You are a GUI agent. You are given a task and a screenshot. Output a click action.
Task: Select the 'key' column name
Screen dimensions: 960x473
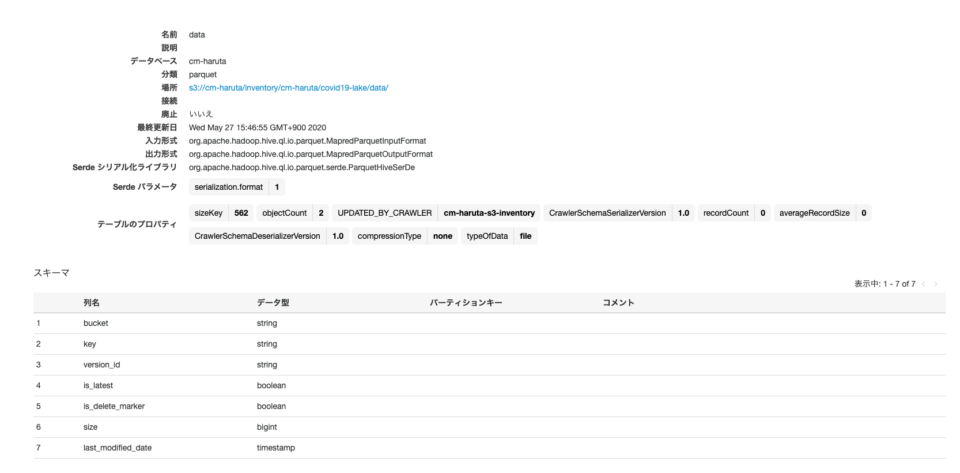[x=89, y=344]
